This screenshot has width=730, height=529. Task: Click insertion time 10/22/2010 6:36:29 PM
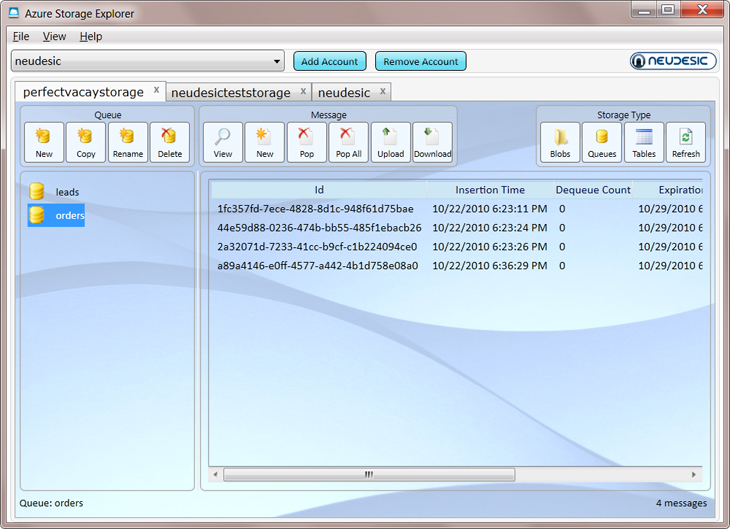[490, 266]
